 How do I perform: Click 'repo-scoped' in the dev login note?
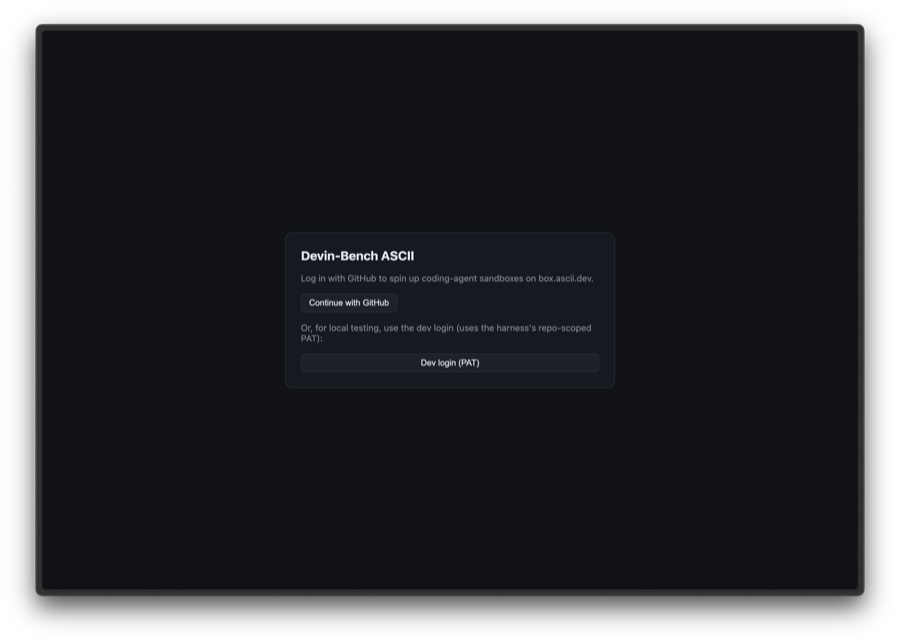(565, 328)
